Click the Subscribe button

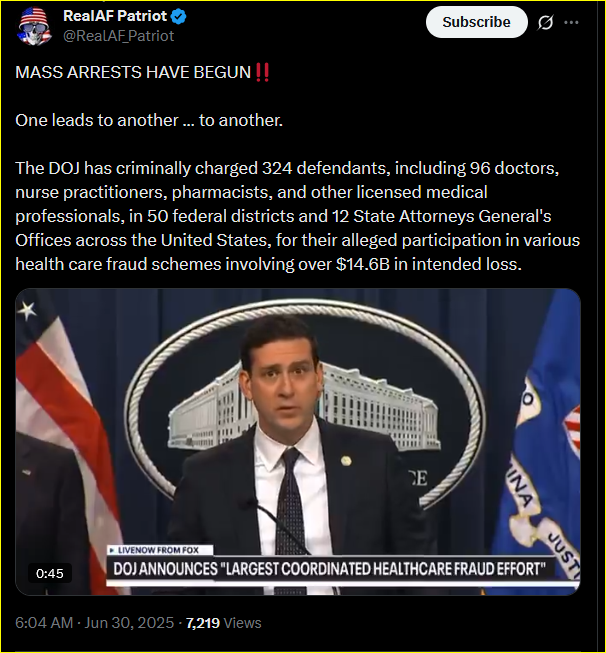click(476, 22)
